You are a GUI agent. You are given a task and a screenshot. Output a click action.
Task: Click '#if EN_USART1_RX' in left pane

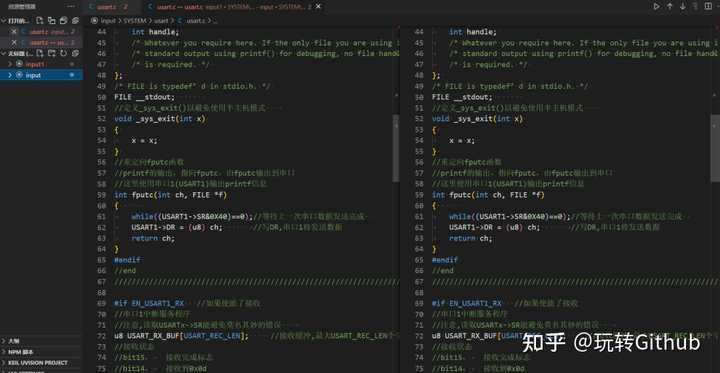(x=149, y=304)
